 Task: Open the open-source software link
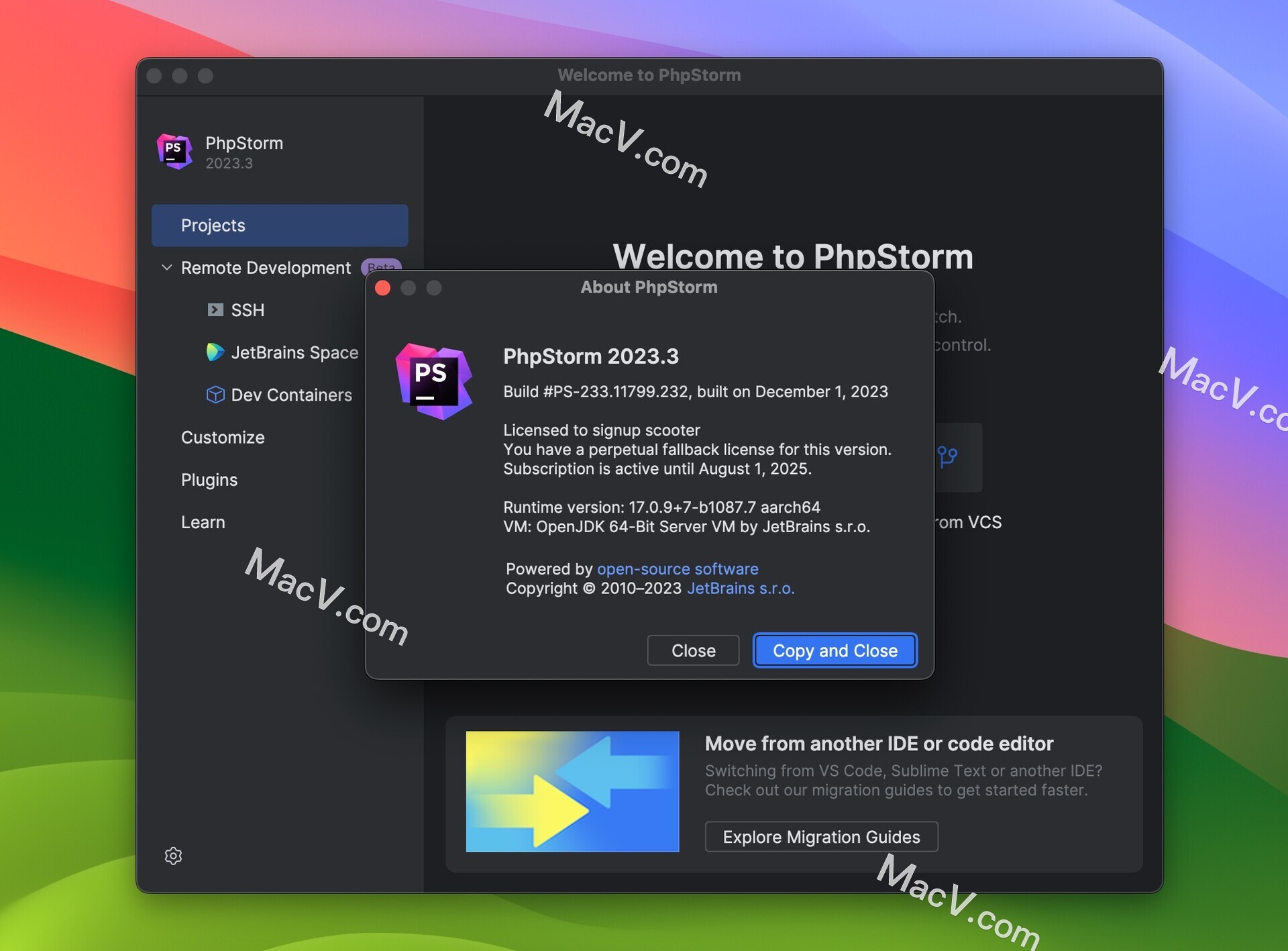(678, 568)
